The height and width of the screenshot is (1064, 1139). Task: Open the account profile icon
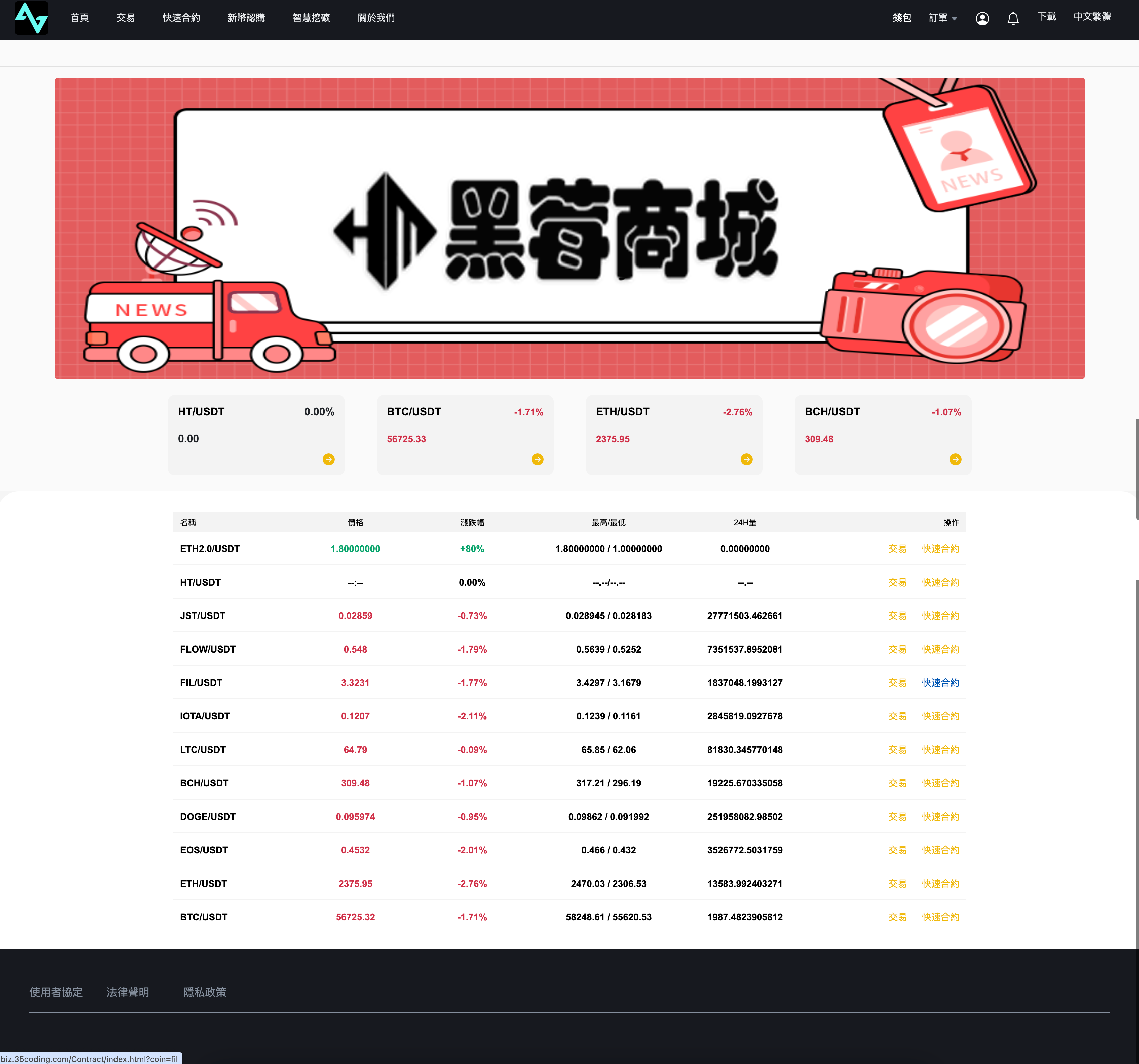pyautogui.click(x=982, y=18)
